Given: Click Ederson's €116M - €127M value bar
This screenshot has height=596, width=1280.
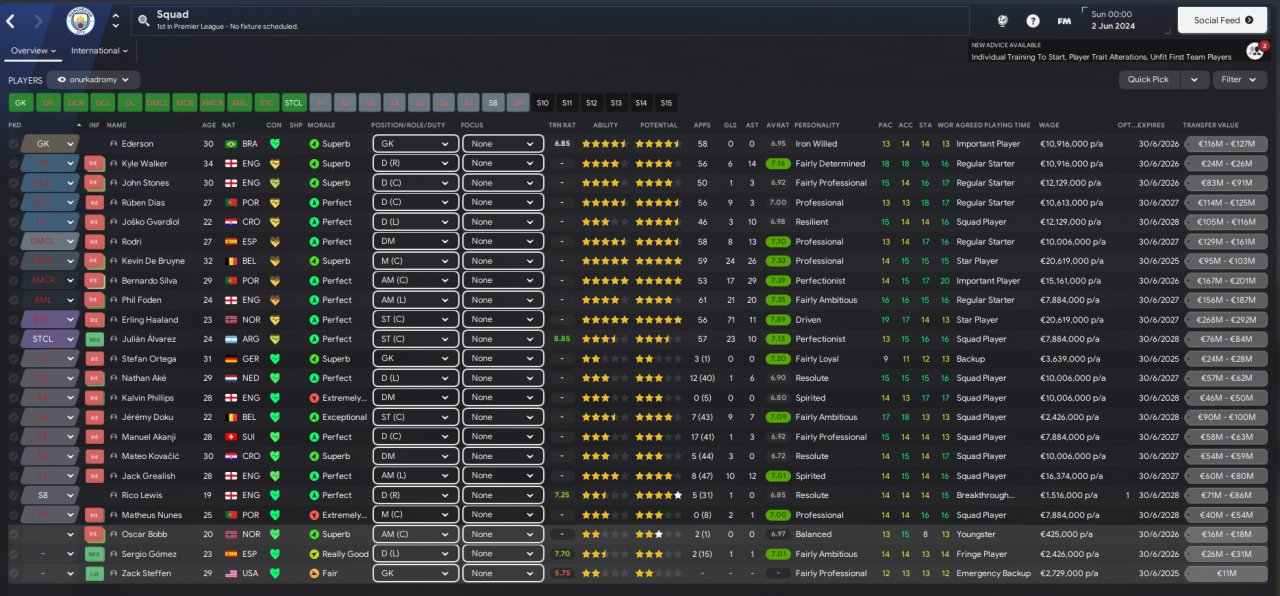Looking at the screenshot, I should 1226,144.
